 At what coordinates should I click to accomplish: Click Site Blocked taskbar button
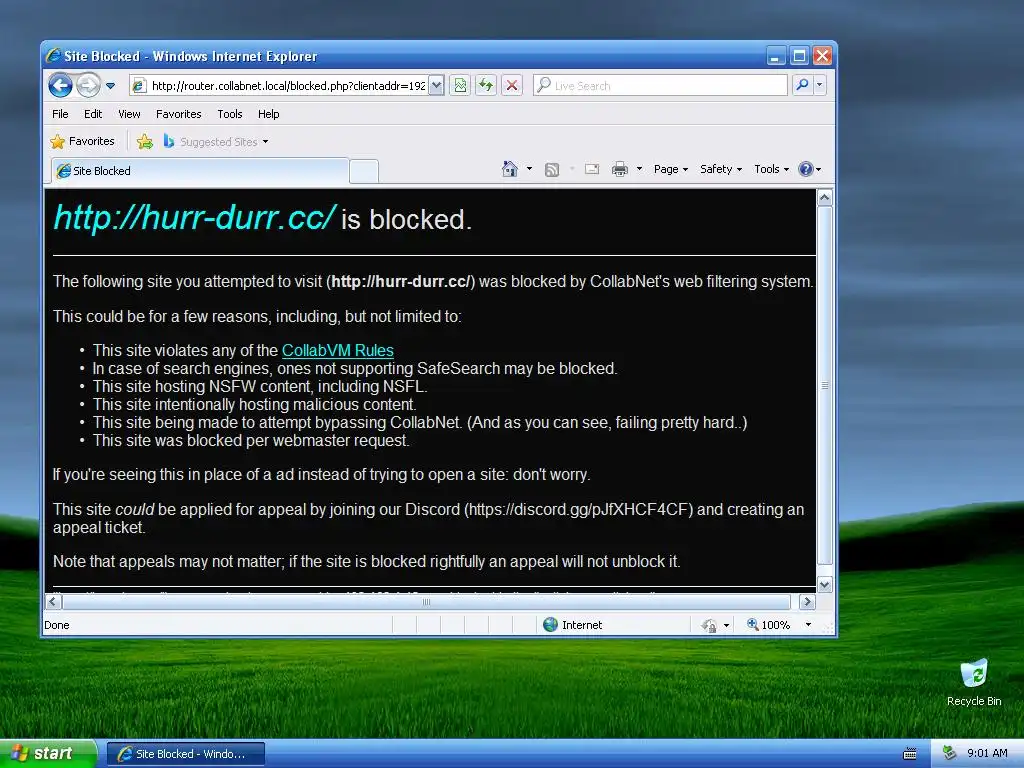(186, 754)
